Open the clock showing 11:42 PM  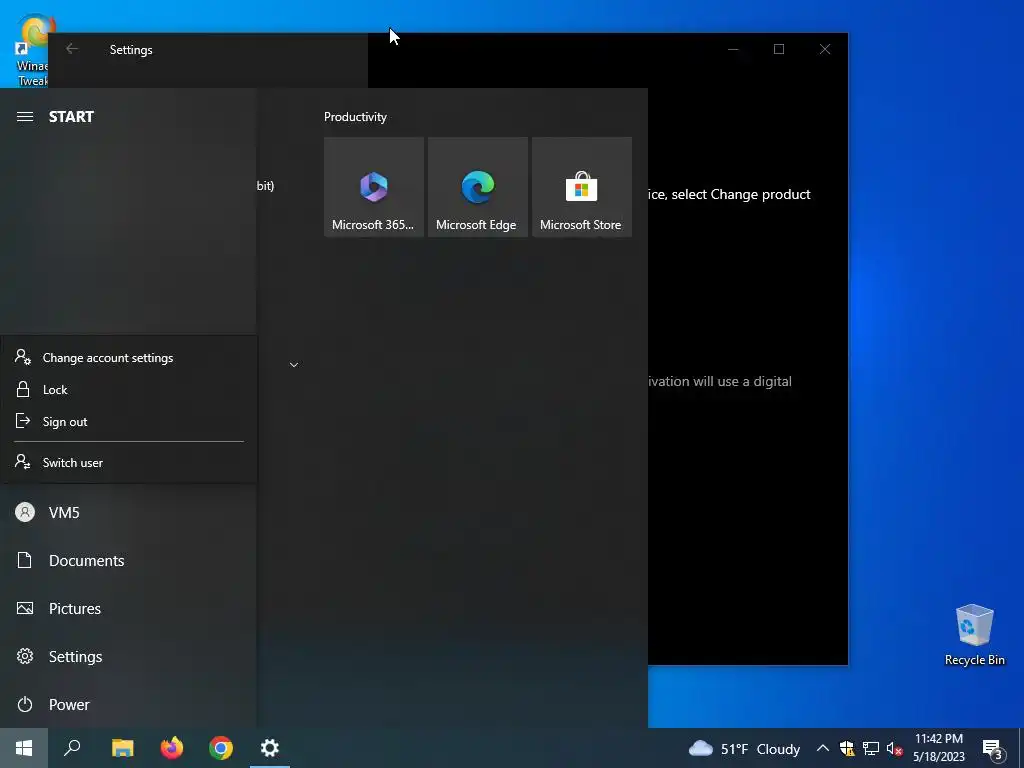click(x=939, y=748)
